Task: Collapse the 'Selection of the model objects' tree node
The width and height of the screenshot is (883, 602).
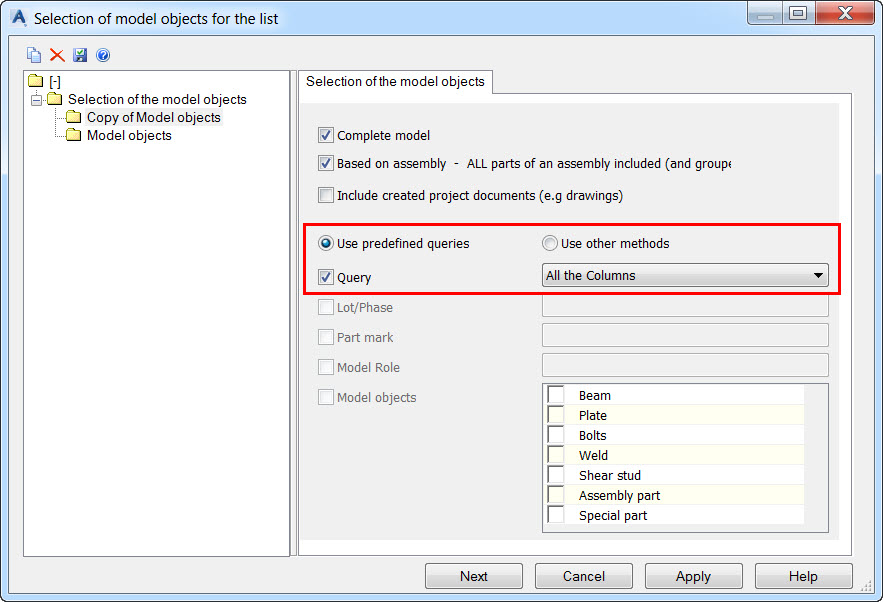Action: coord(36,99)
